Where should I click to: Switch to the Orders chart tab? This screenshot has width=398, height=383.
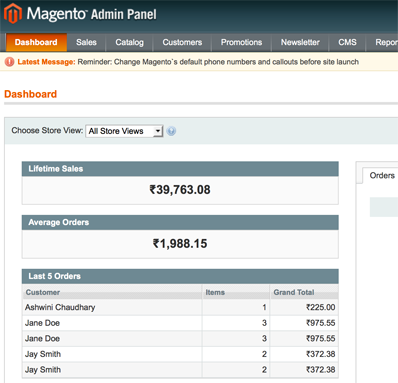tap(381, 175)
